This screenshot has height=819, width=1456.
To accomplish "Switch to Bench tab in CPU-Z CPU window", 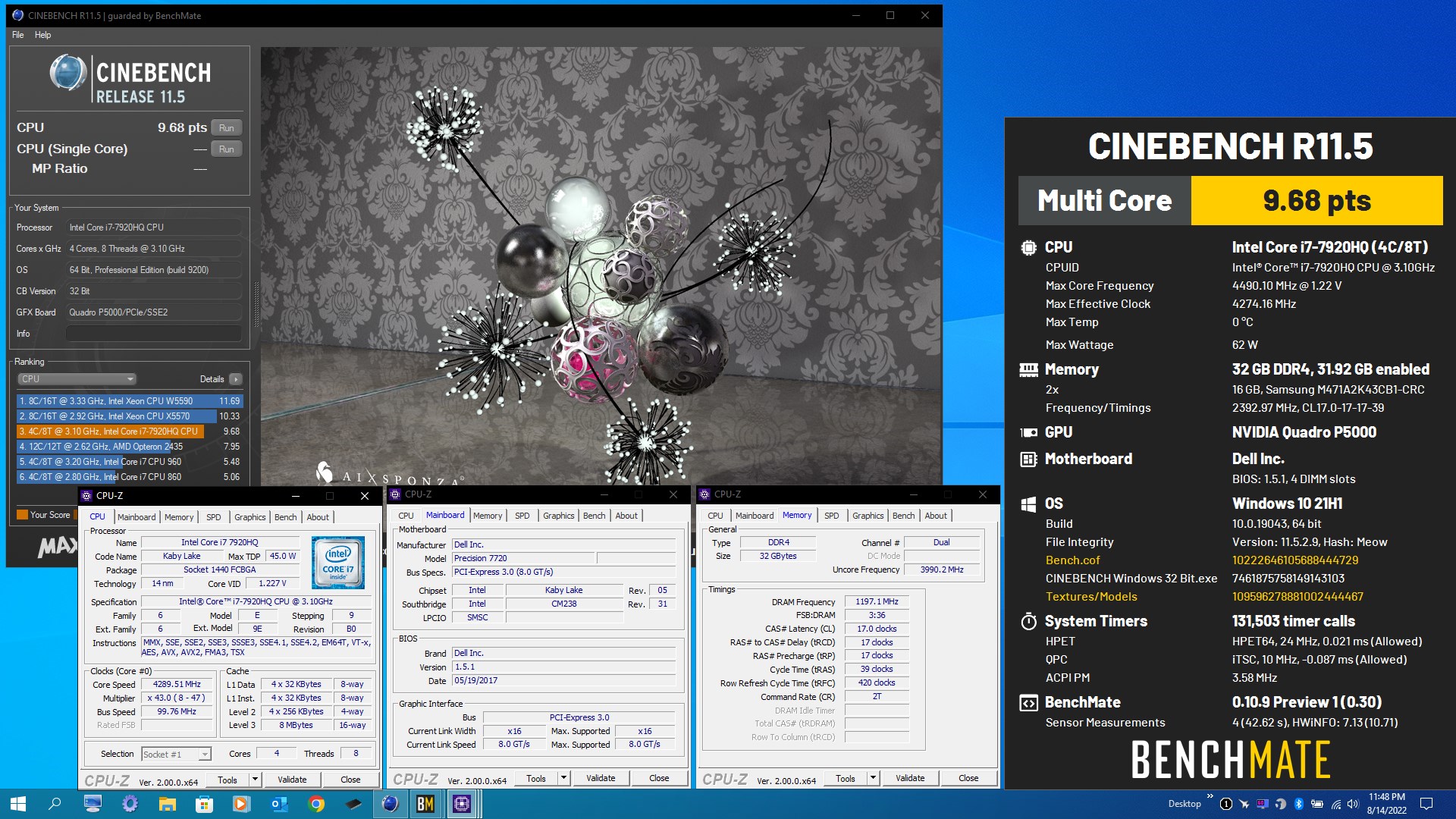I will pos(285,517).
